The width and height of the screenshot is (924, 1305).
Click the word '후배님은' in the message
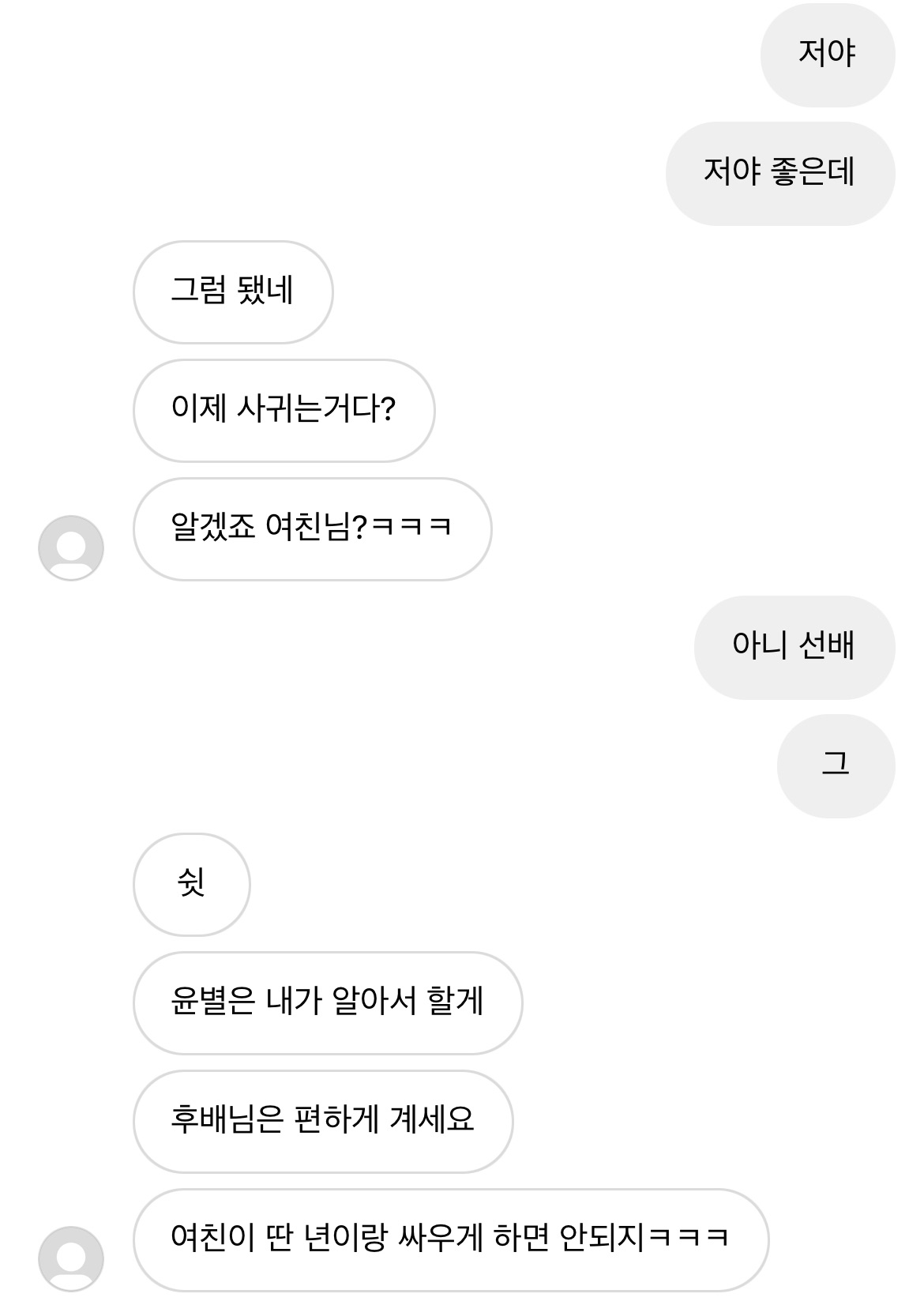(227, 1121)
